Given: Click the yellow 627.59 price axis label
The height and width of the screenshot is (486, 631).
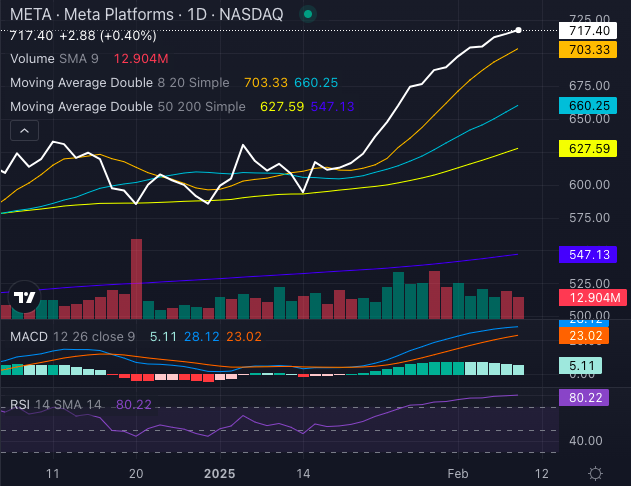Looking at the screenshot, I should point(588,148).
